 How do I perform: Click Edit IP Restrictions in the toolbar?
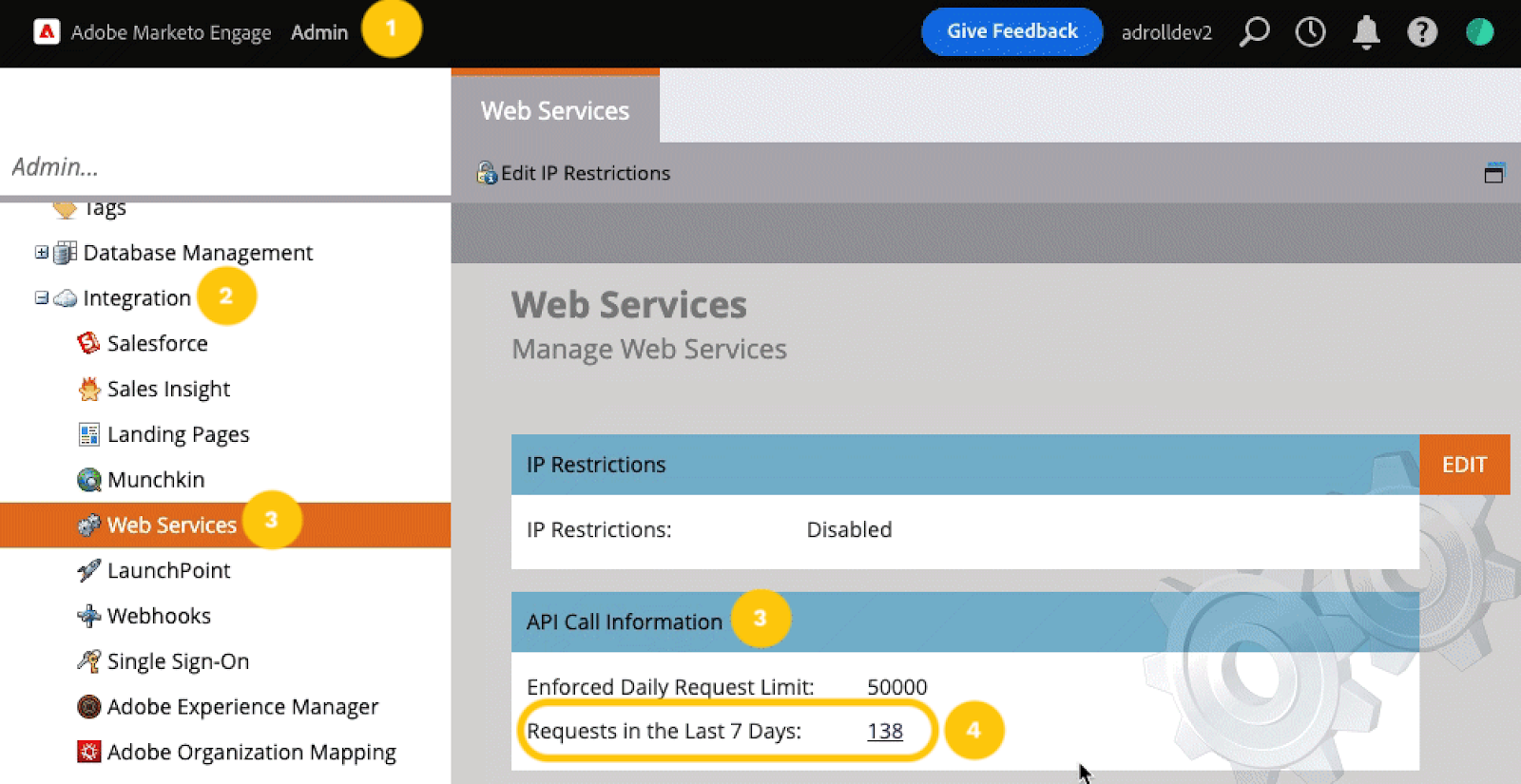(586, 173)
